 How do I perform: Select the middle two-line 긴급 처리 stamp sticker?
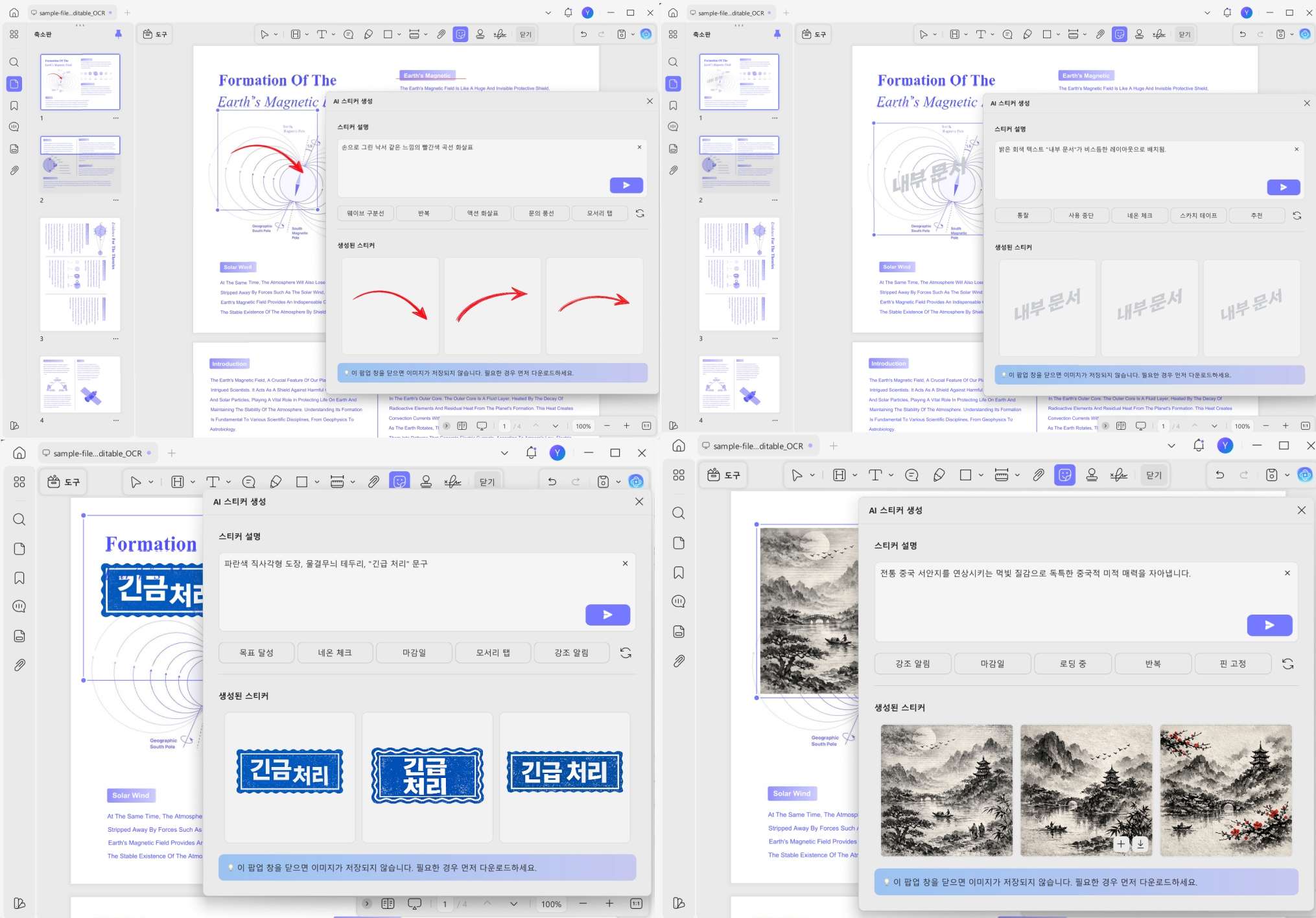pyautogui.click(x=427, y=776)
